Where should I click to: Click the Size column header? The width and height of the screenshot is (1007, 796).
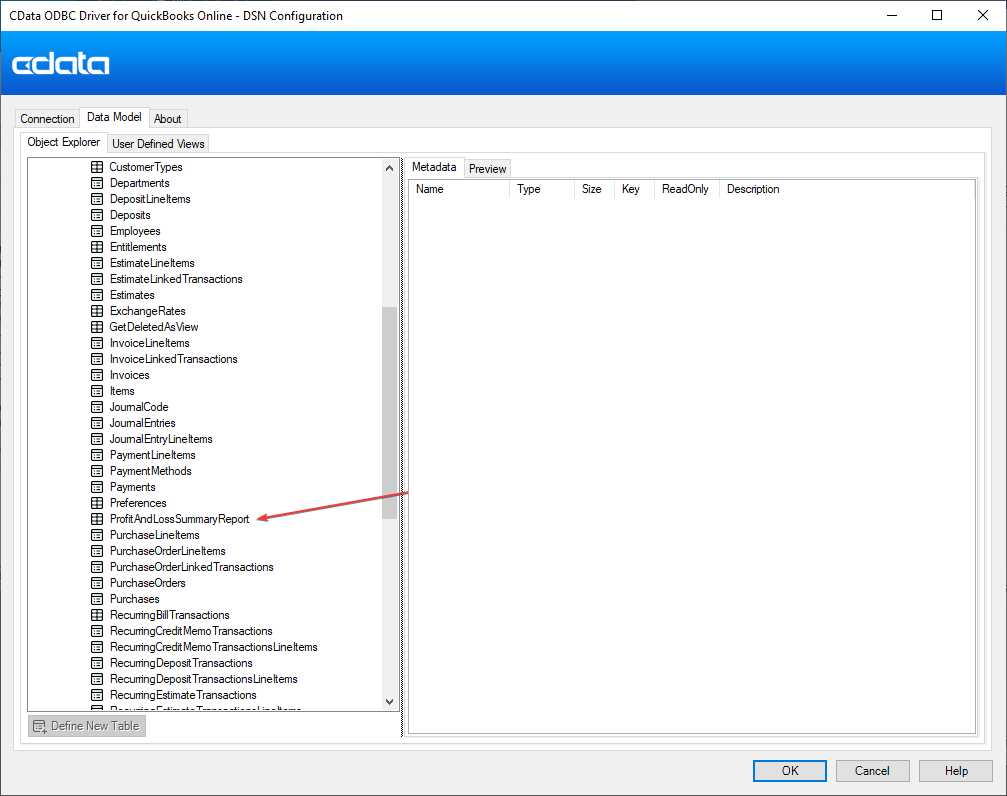coord(594,189)
